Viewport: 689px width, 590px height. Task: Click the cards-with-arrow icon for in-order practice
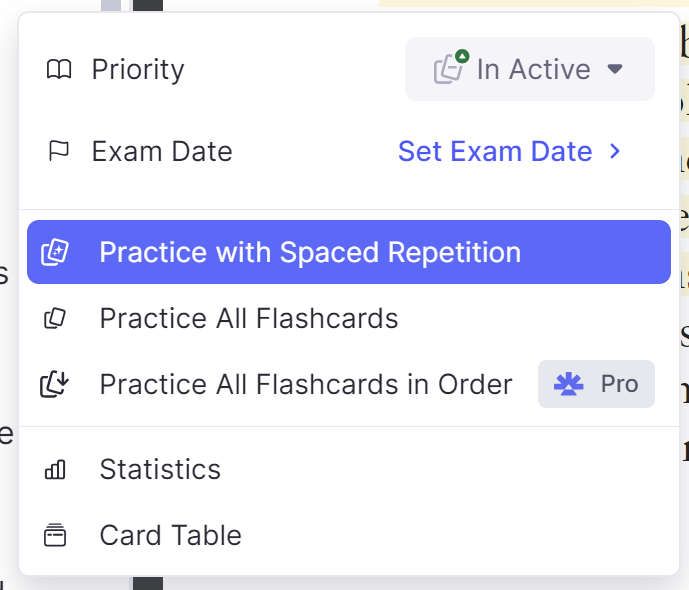tap(54, 384)
